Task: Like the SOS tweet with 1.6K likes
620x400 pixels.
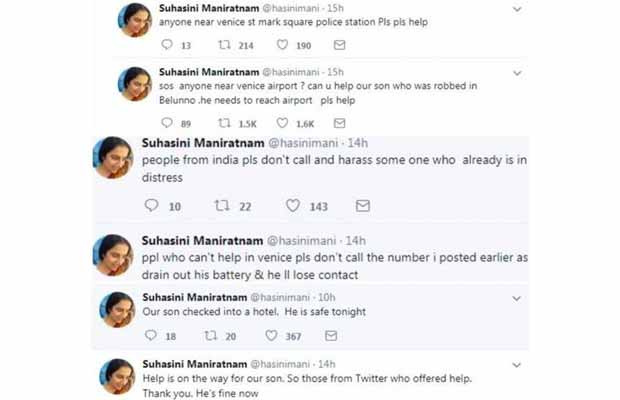Action: pyautogui.click(x=282, y=123)
